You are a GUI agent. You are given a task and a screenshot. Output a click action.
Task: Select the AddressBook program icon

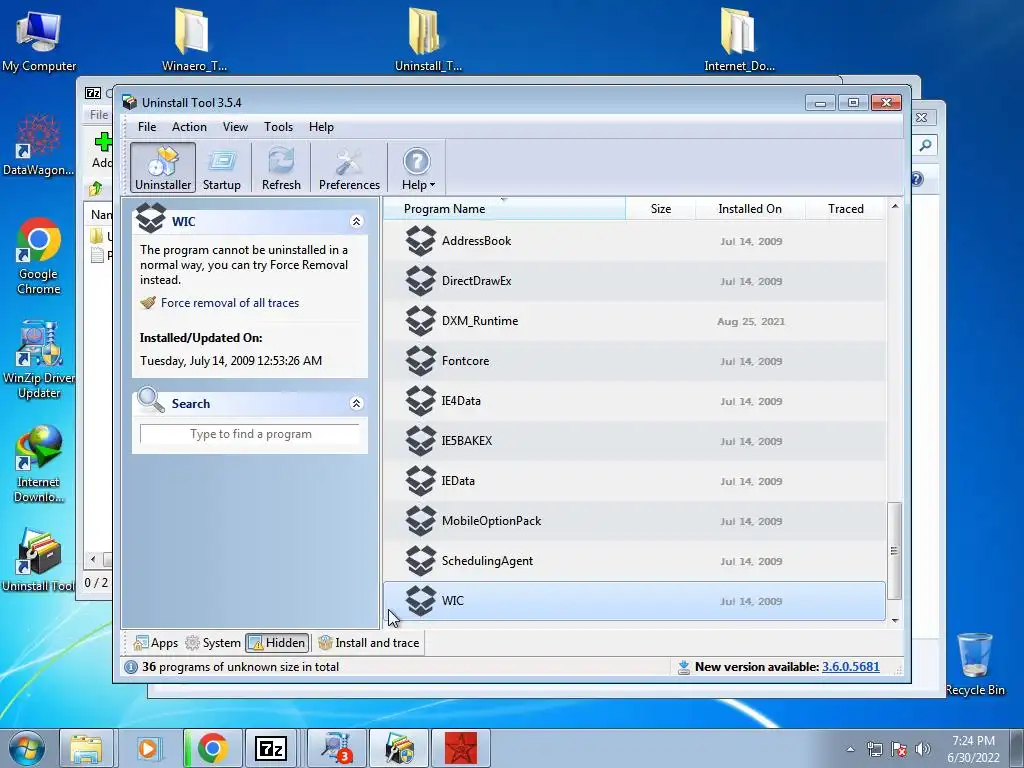pos(421,241)
